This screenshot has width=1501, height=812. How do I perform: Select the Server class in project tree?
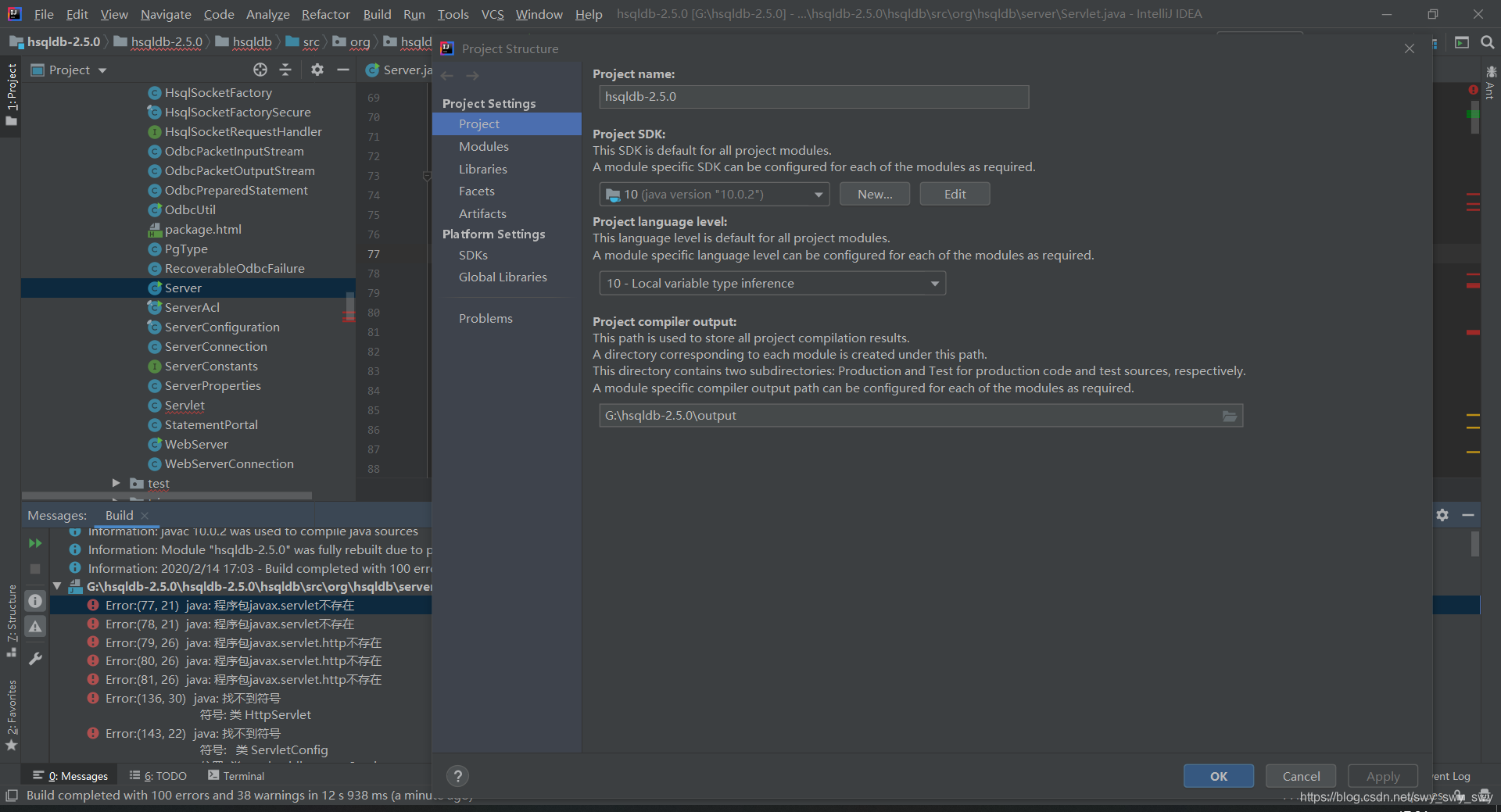183,288
